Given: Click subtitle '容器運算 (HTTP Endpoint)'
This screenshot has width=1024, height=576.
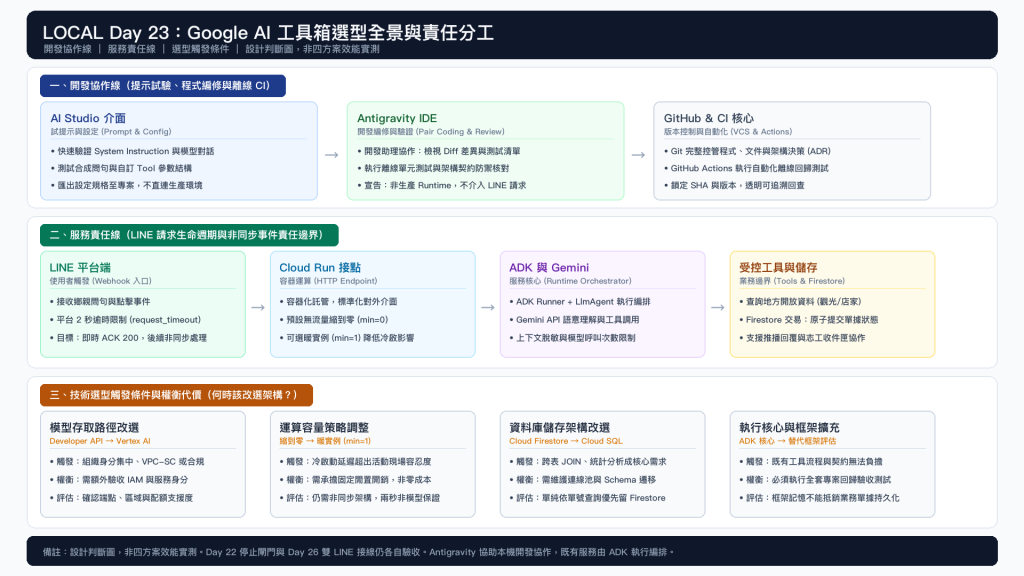Looking at the screenshot, I should click(x=328, y=281).
